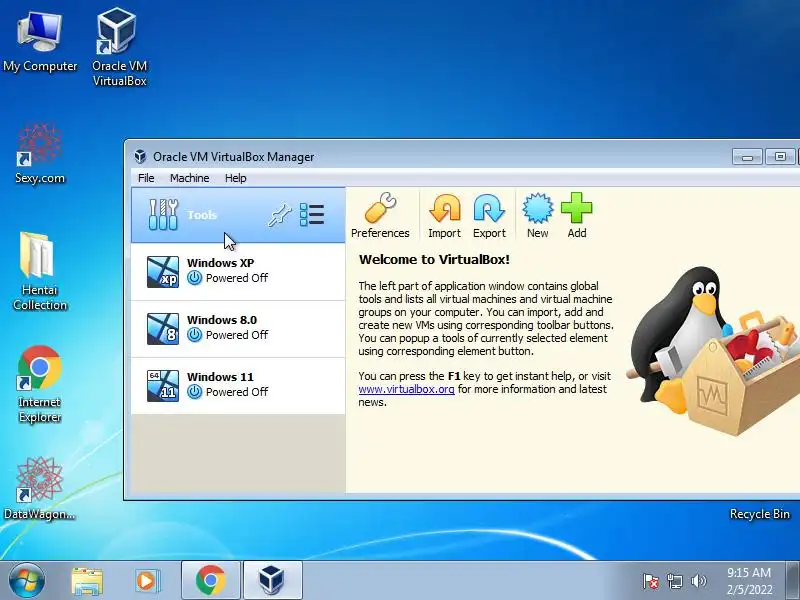Click the Show desktop strip

[x=793, y=580]
